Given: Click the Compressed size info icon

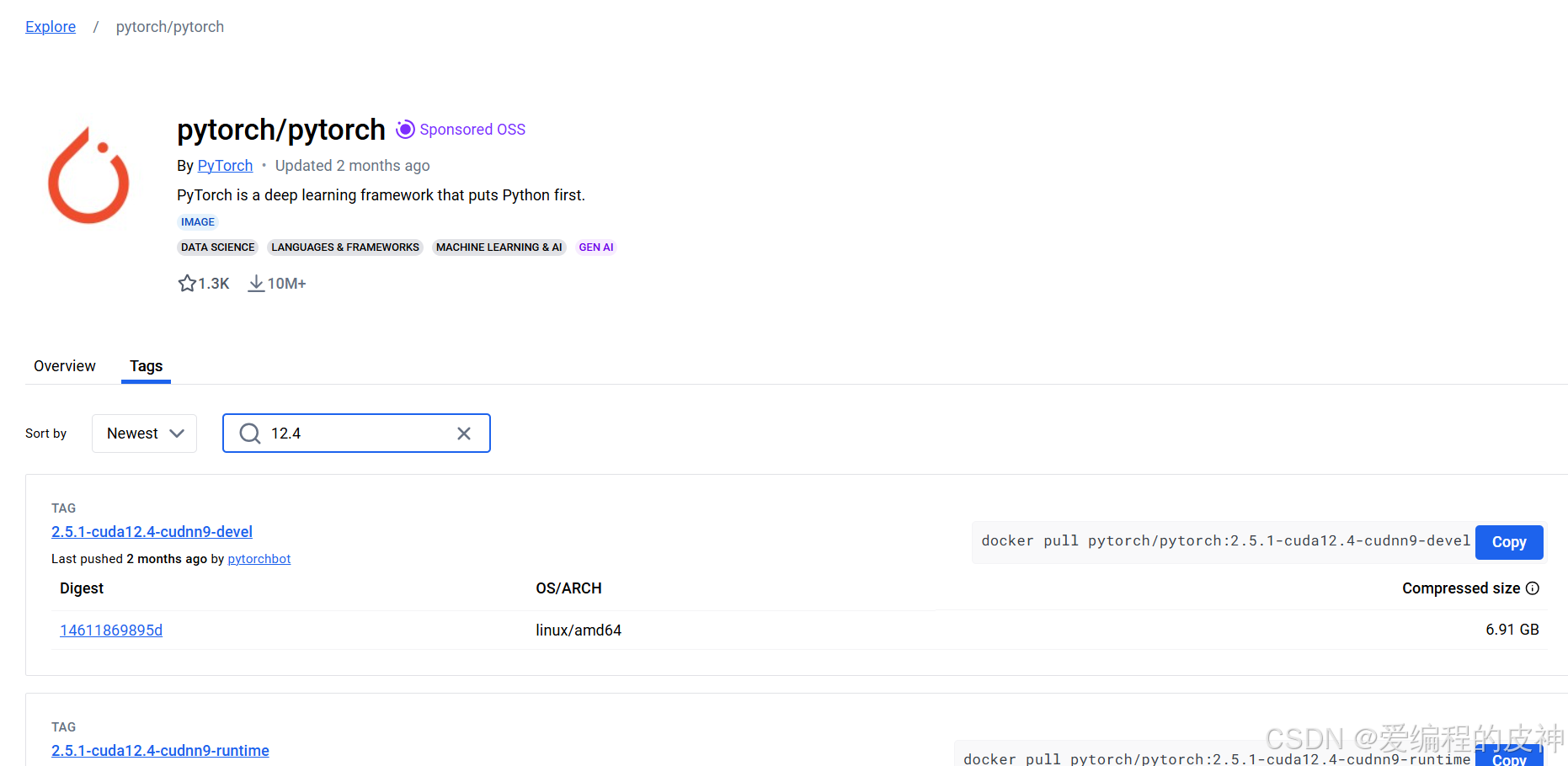Looking at the screenshot, I should [1533, 588].
